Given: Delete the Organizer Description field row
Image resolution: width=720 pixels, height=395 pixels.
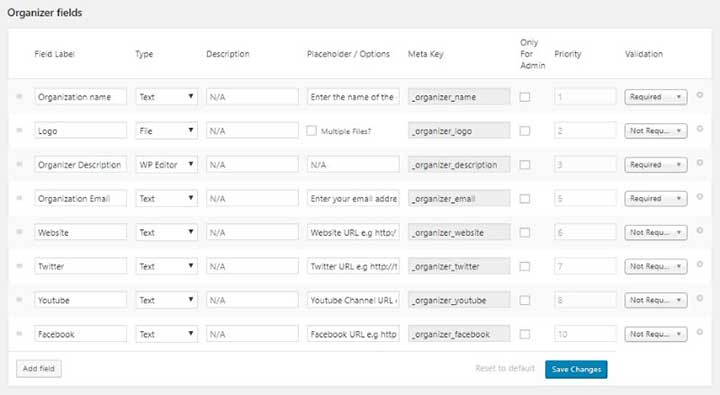Looking at the screenshot, I should (x=699, y=163).
